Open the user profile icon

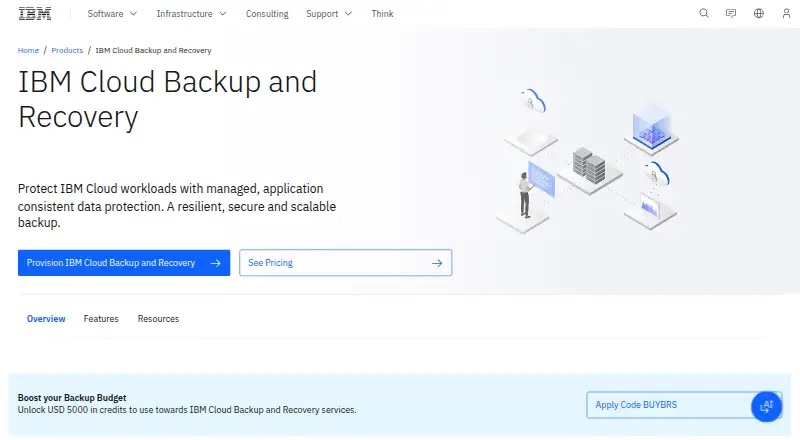pos(786,13)
